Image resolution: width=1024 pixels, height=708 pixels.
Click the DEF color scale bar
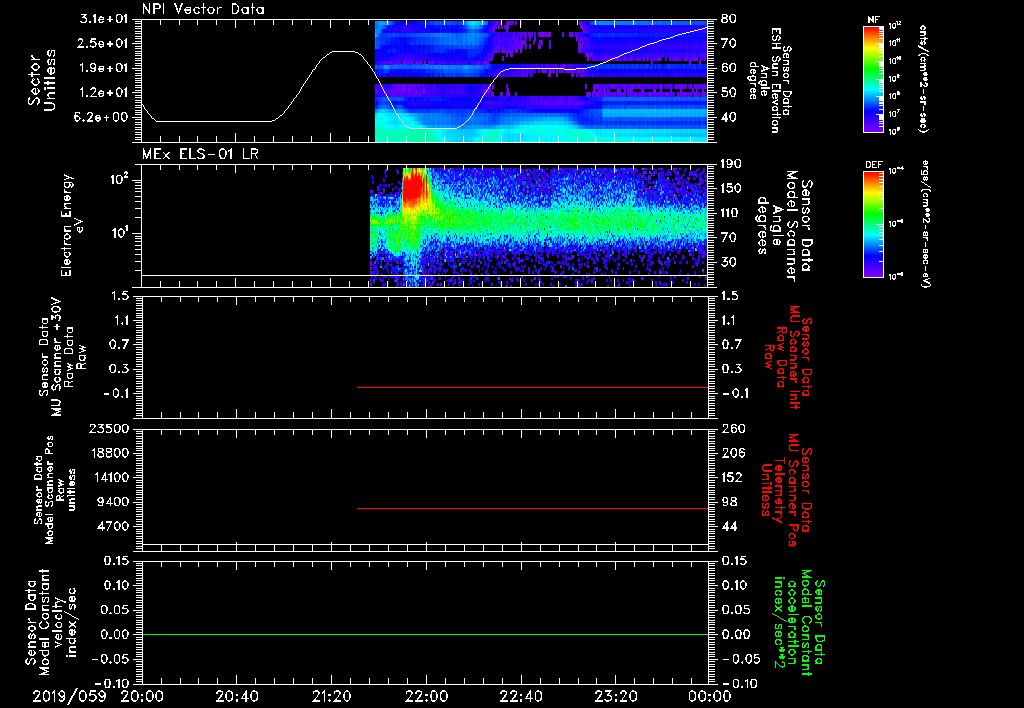[873, 224]
